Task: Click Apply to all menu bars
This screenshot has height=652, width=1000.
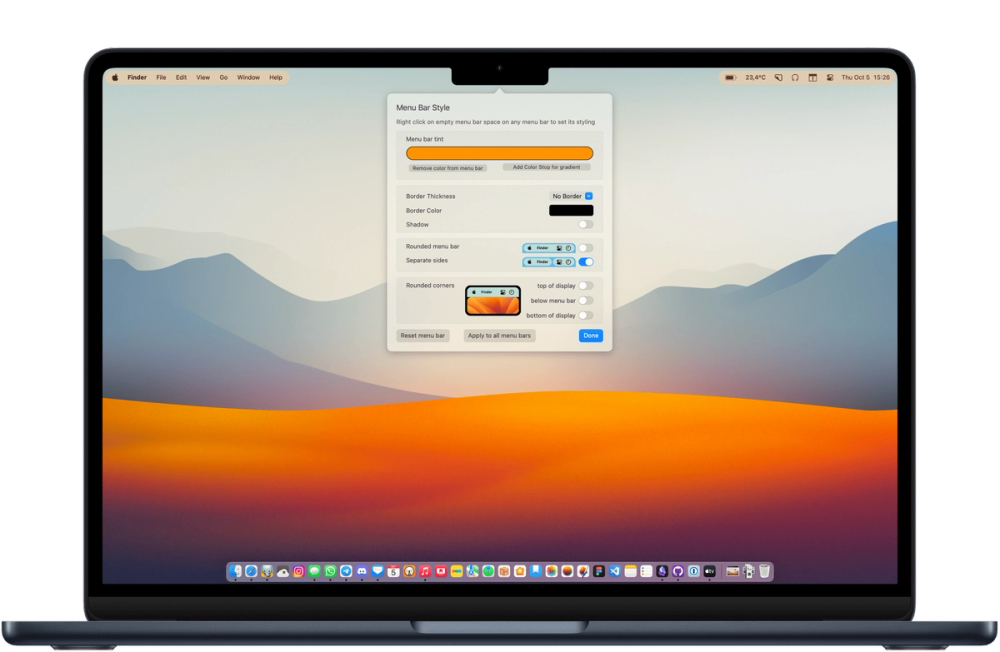Action: [499, 336]
